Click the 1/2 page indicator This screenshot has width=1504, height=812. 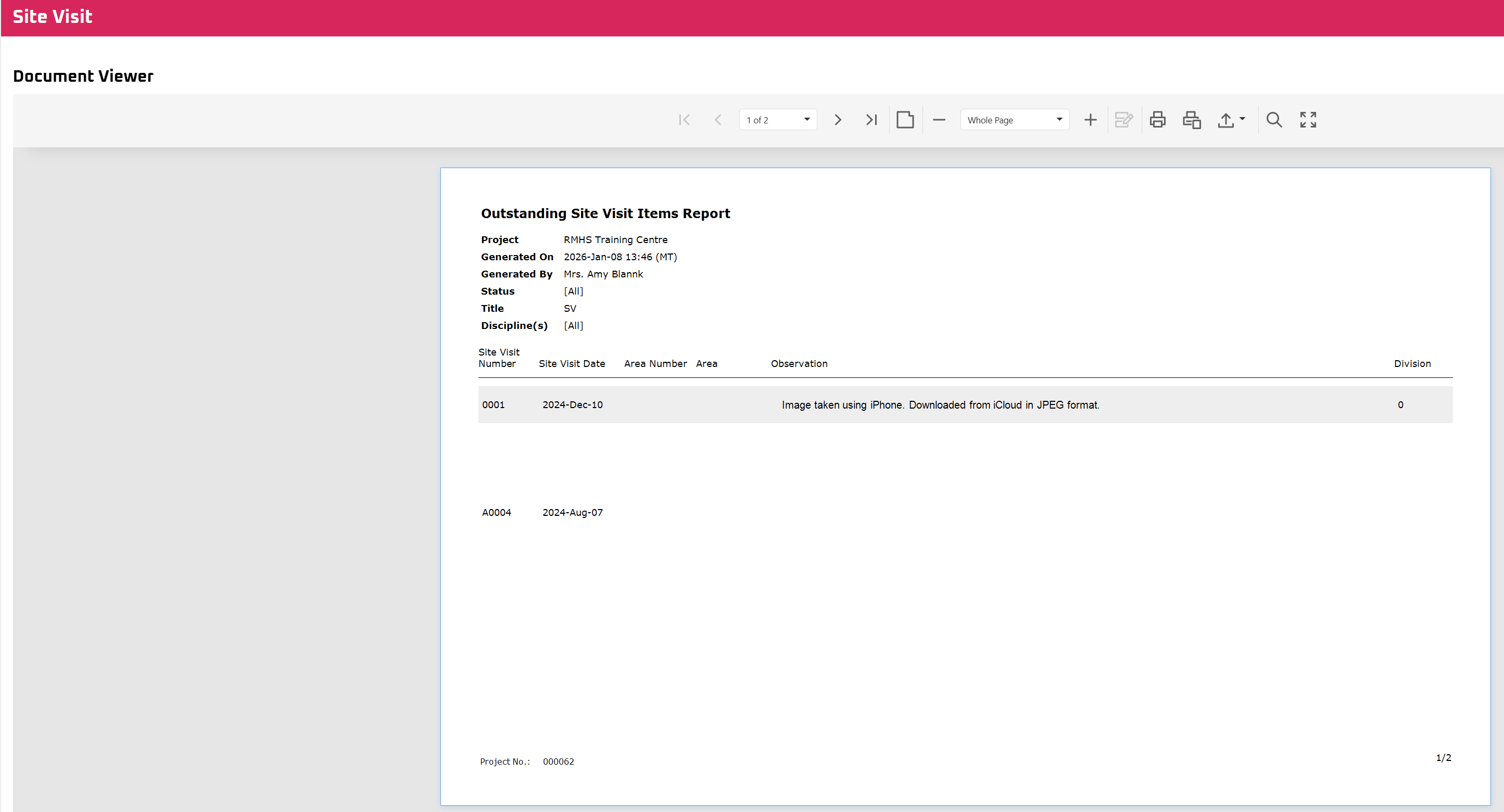pyautogui.click(x=1443, y=758)
